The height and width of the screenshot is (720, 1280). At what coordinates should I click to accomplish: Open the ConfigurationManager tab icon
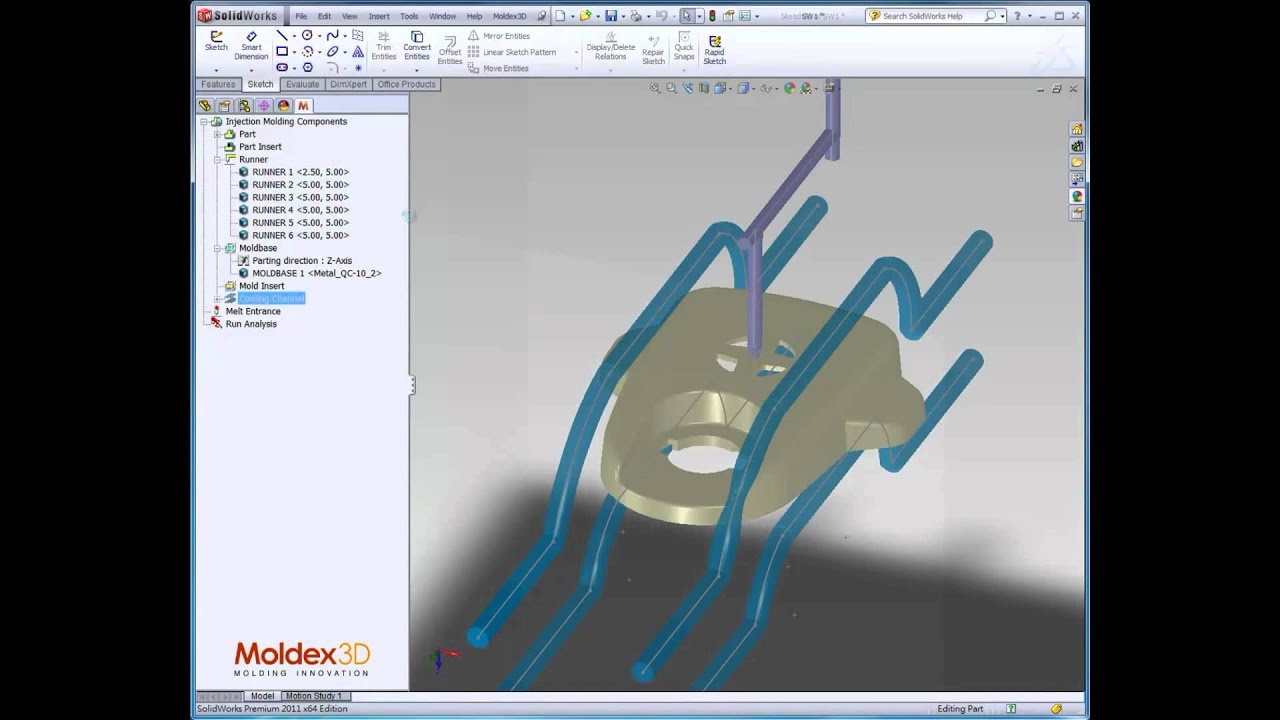[244, 105]
